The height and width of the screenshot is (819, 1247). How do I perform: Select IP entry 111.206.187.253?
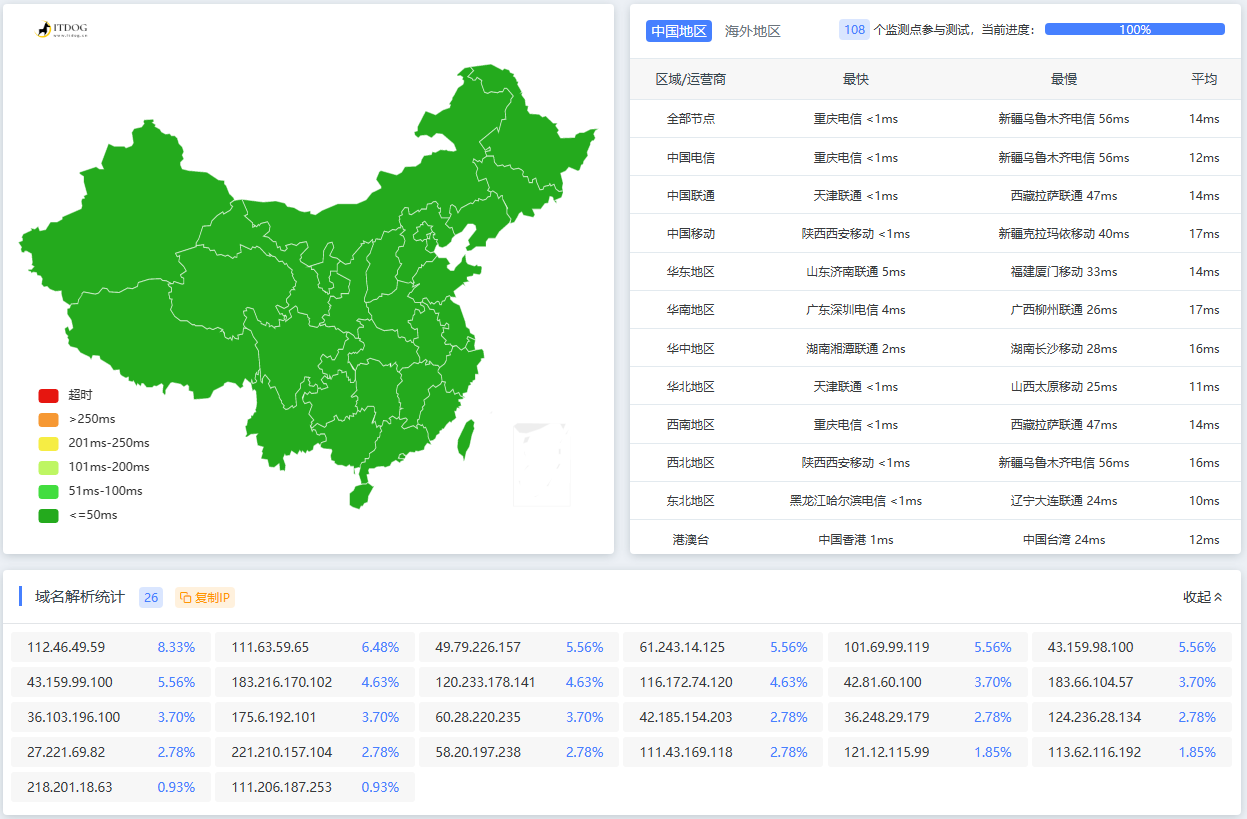tap(281, 787)
